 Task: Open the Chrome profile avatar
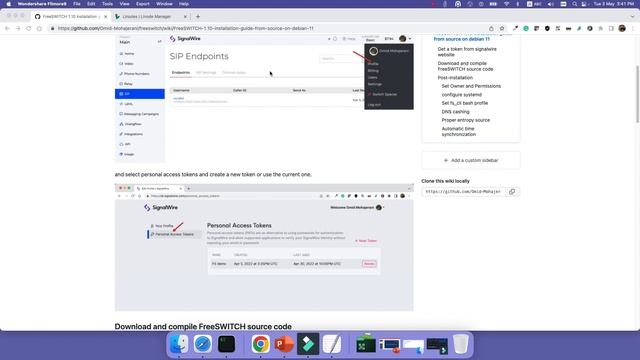tap(622, 29)
